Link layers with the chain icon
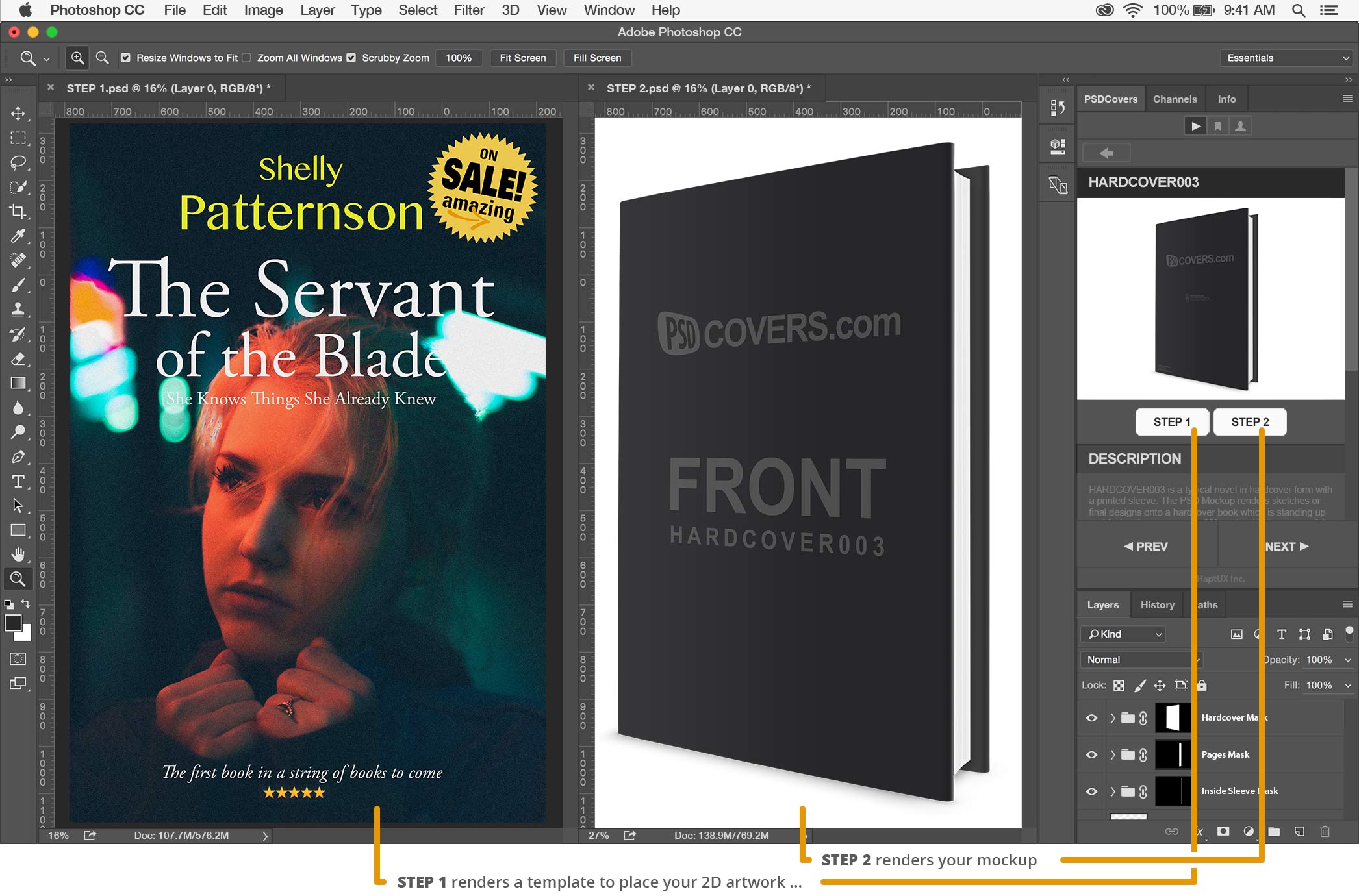This screenshot has height=896, width=1359. click(1171, 831)
